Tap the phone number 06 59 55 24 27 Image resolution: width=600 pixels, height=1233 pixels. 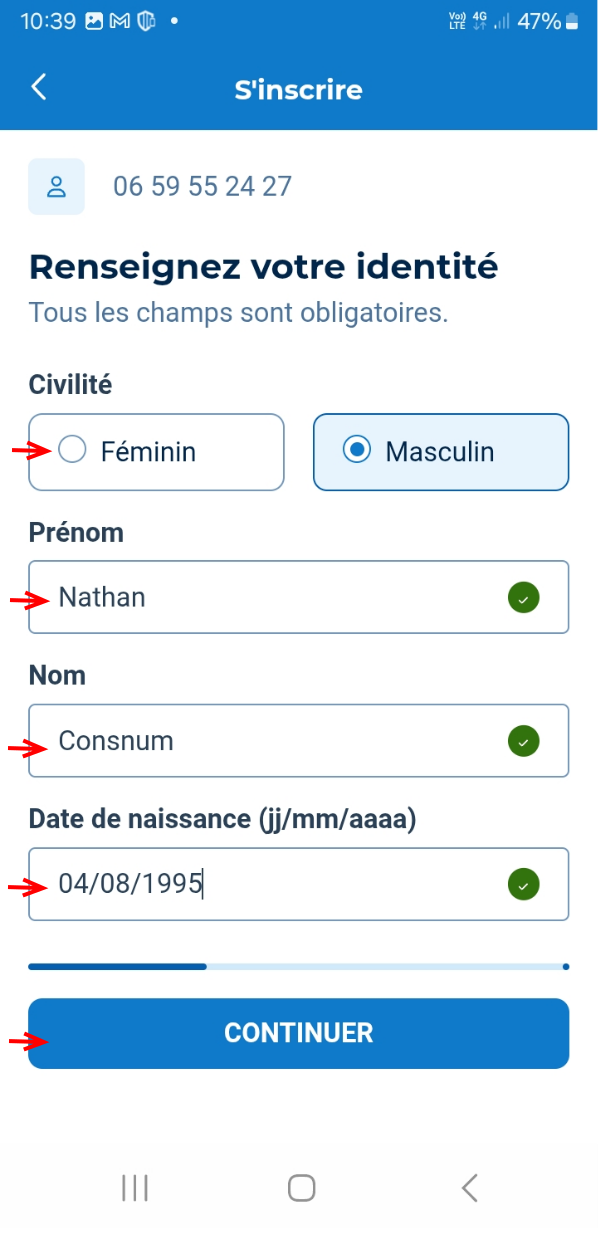tap(202, 187)
